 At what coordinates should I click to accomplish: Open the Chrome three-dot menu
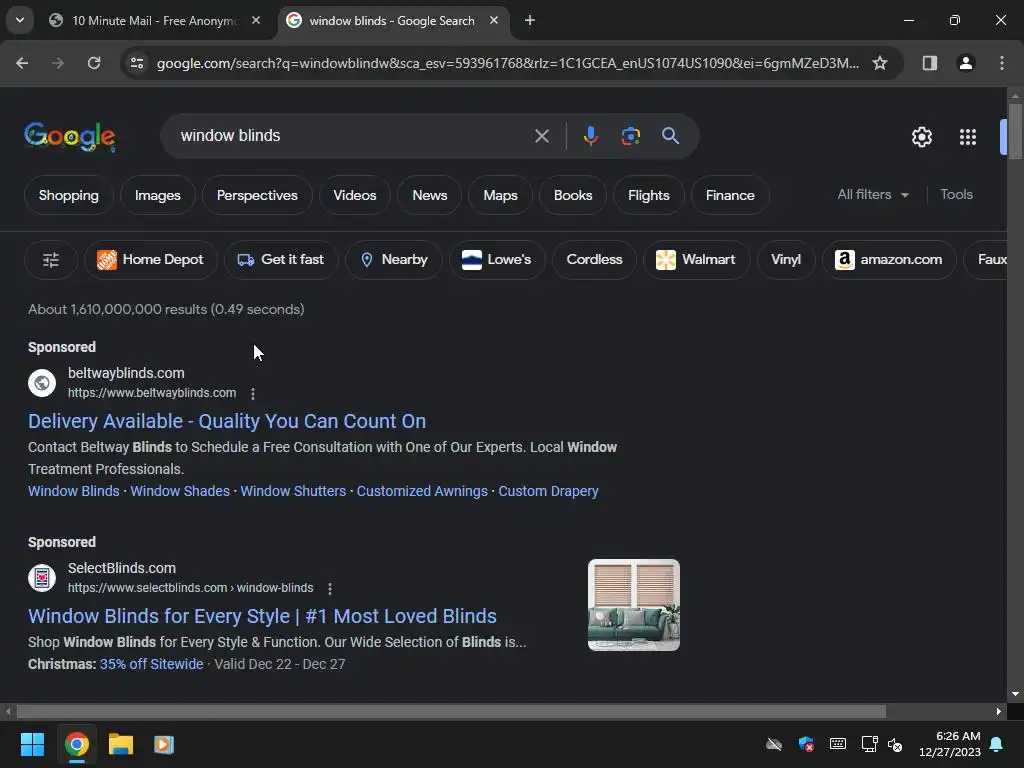(x=1002, y=63)
